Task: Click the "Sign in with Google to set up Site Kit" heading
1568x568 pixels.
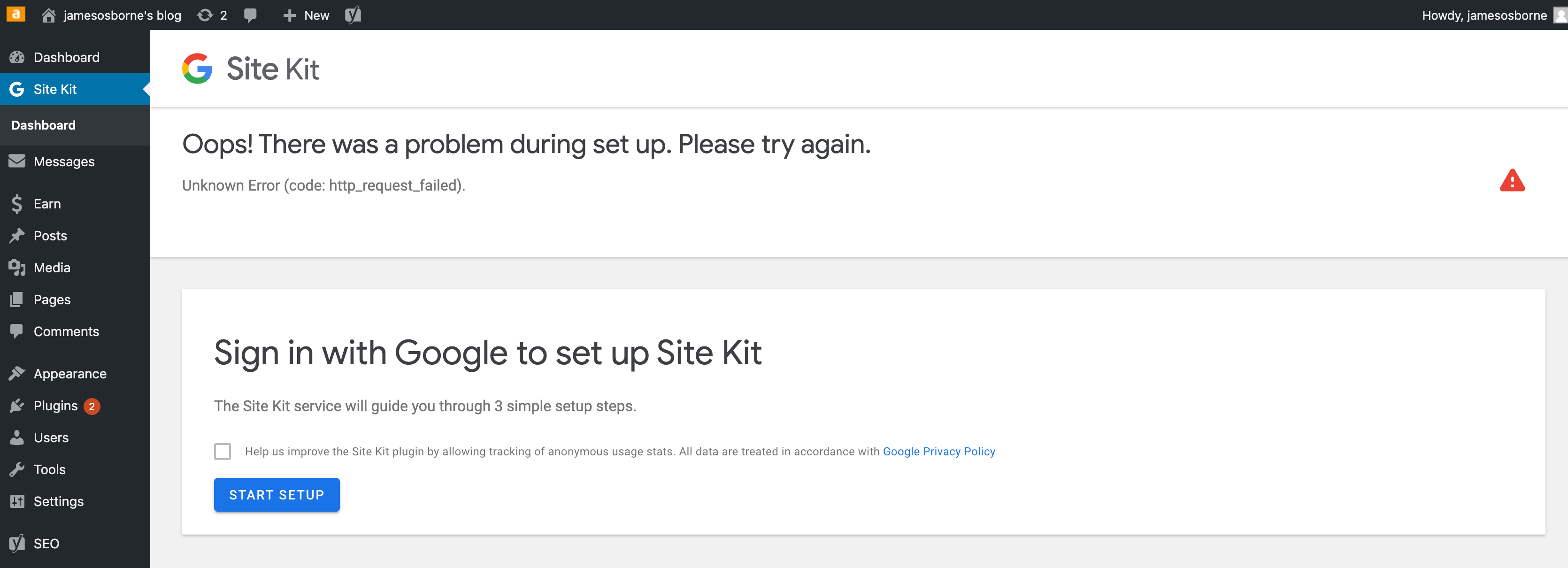Action: point(488,353)
